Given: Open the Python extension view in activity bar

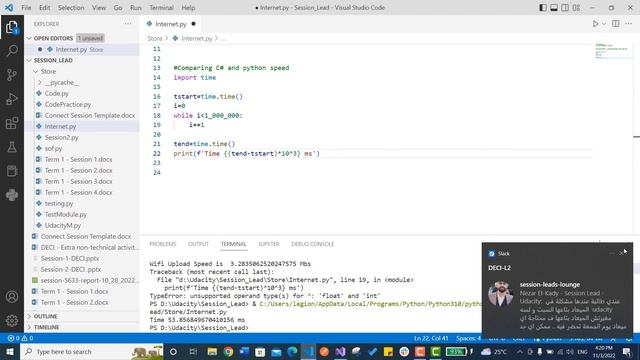Looking at the screenshot, I should click(12, 195).
